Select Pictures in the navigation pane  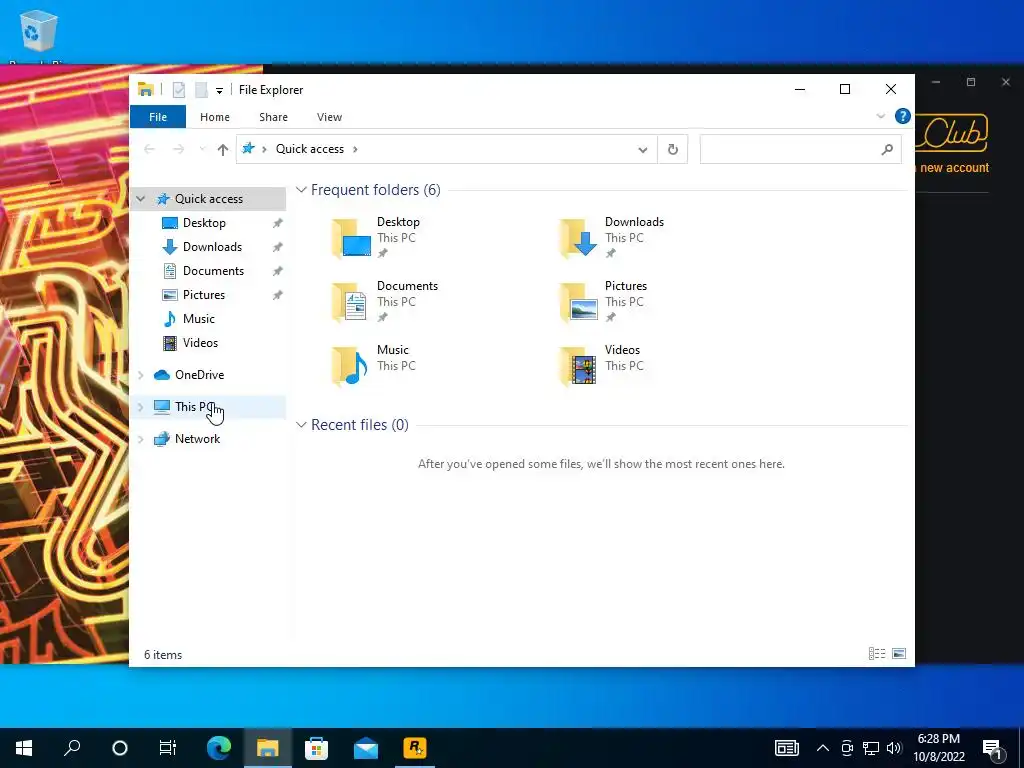pyautogui.click(x=204, y=295)
